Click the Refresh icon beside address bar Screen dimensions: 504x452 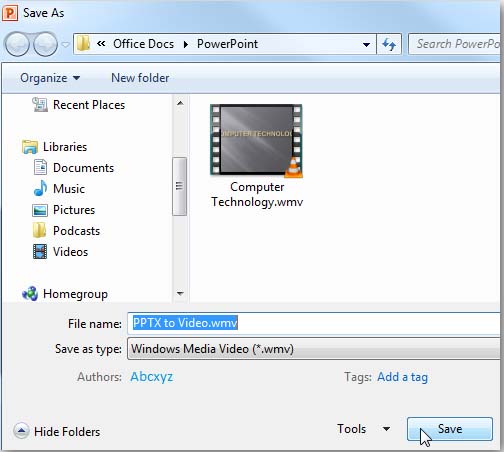(x=389, y=44)
